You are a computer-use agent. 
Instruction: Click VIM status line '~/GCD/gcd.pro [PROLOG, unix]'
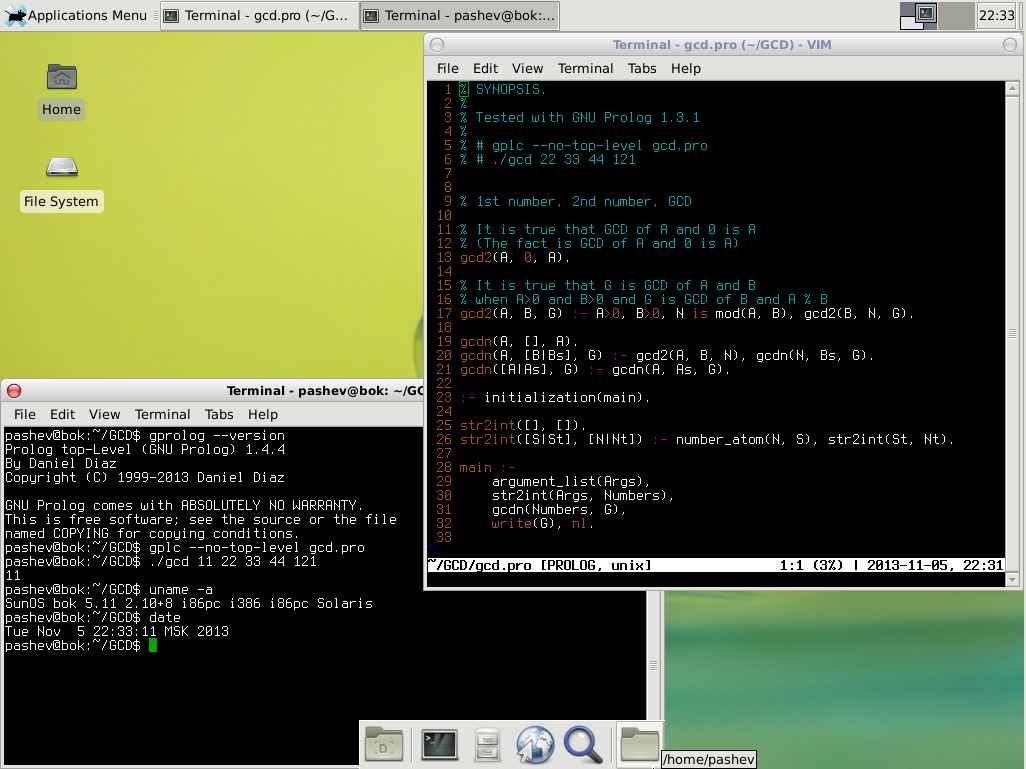[x=540, y=565]
